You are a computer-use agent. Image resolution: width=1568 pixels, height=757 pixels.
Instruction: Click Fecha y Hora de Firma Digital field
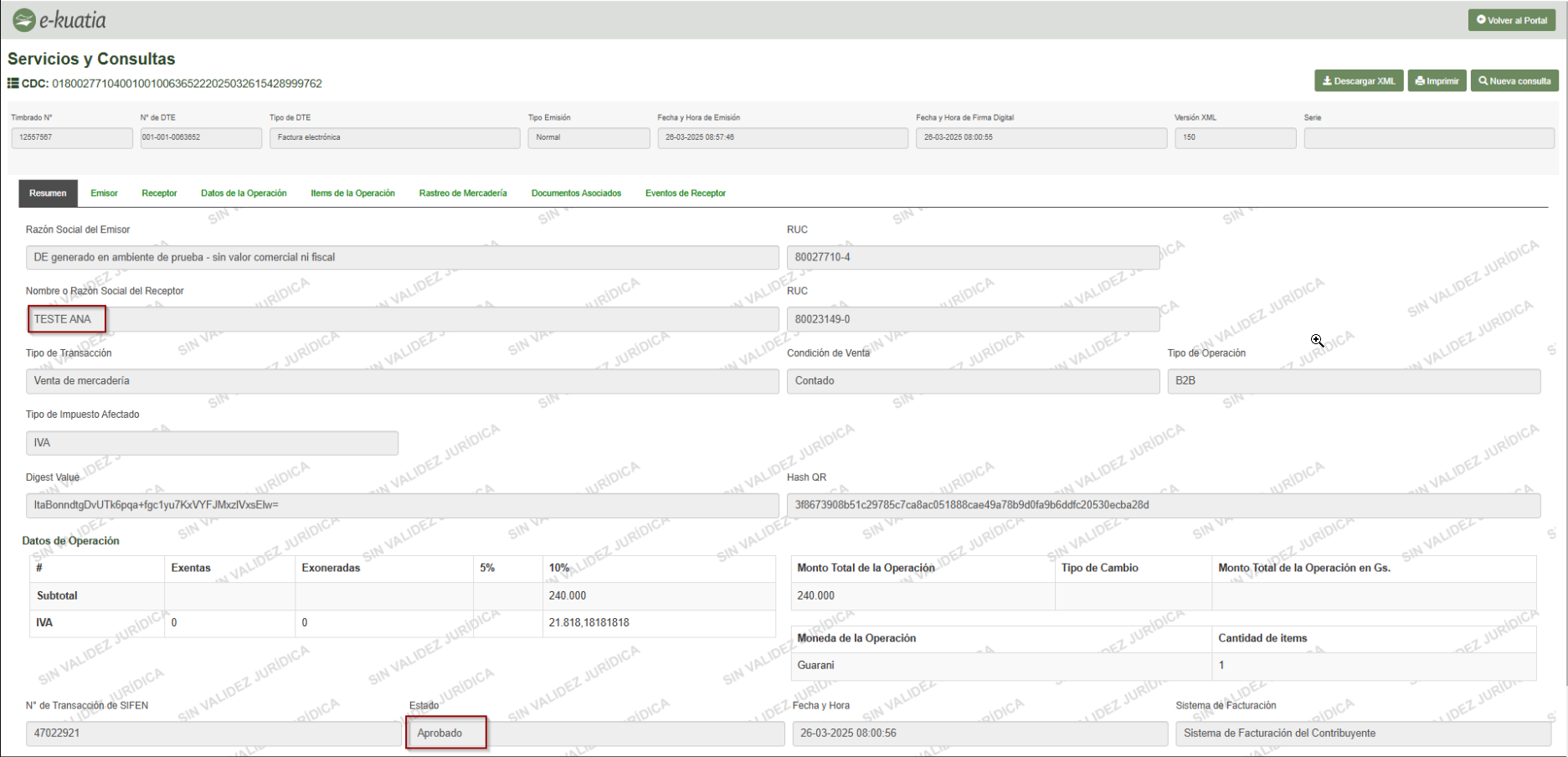pos(1041,137)
